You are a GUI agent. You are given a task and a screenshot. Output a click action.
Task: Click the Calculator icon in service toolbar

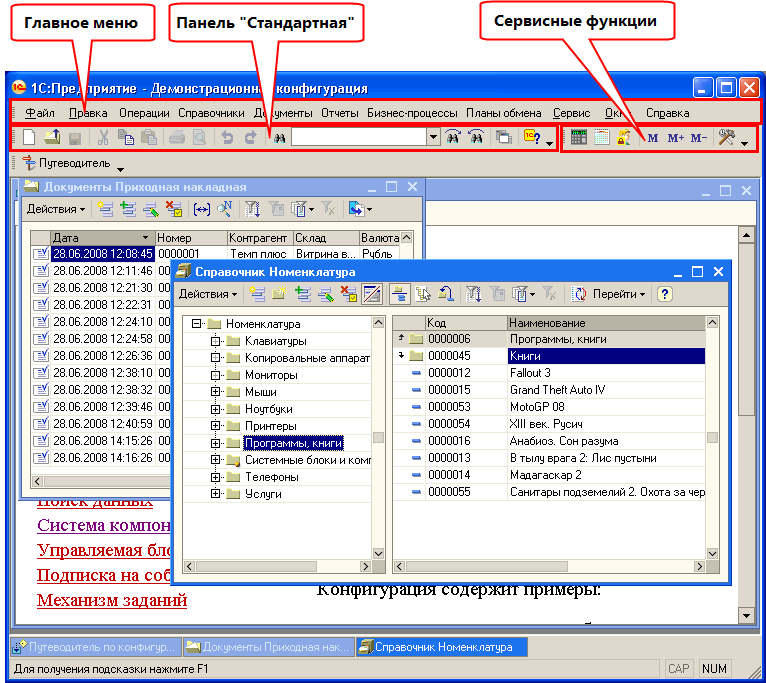click(x=578, y=138)
